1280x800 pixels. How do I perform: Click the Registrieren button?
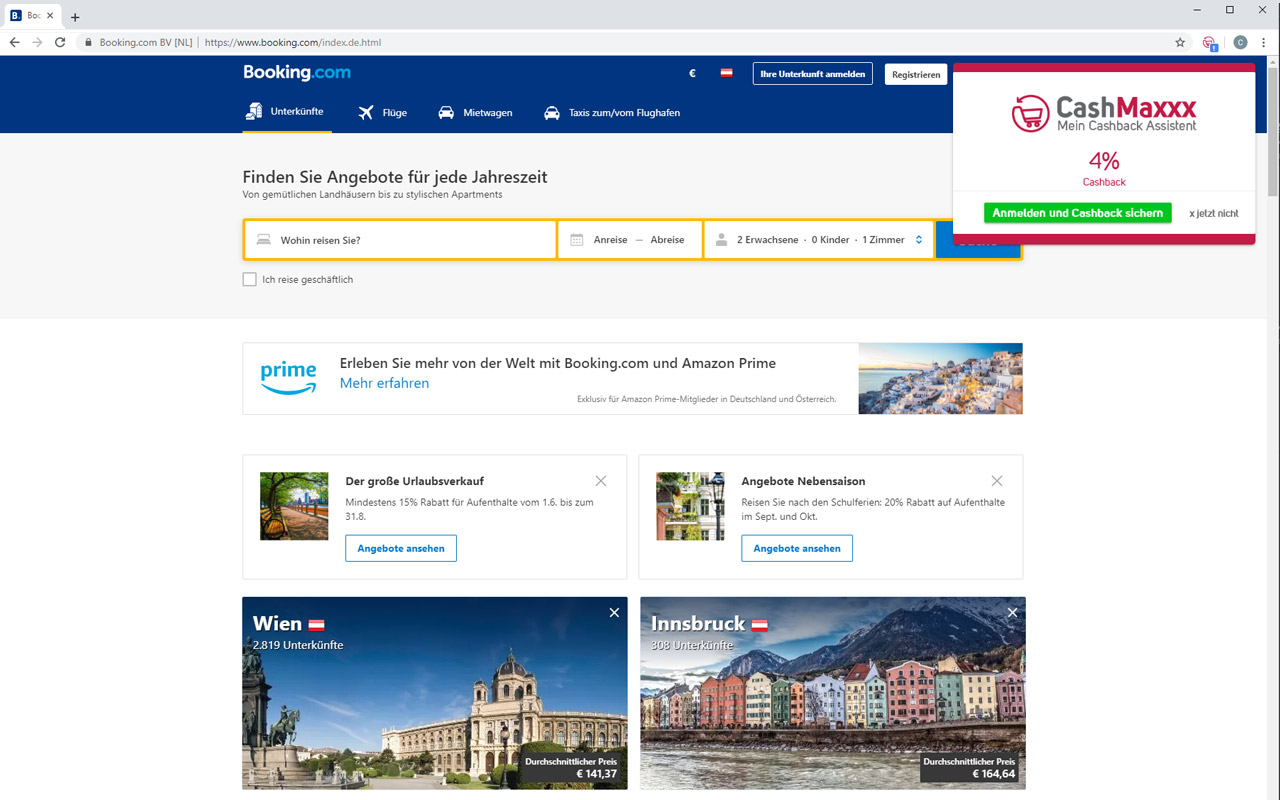(x=916, y=74)
